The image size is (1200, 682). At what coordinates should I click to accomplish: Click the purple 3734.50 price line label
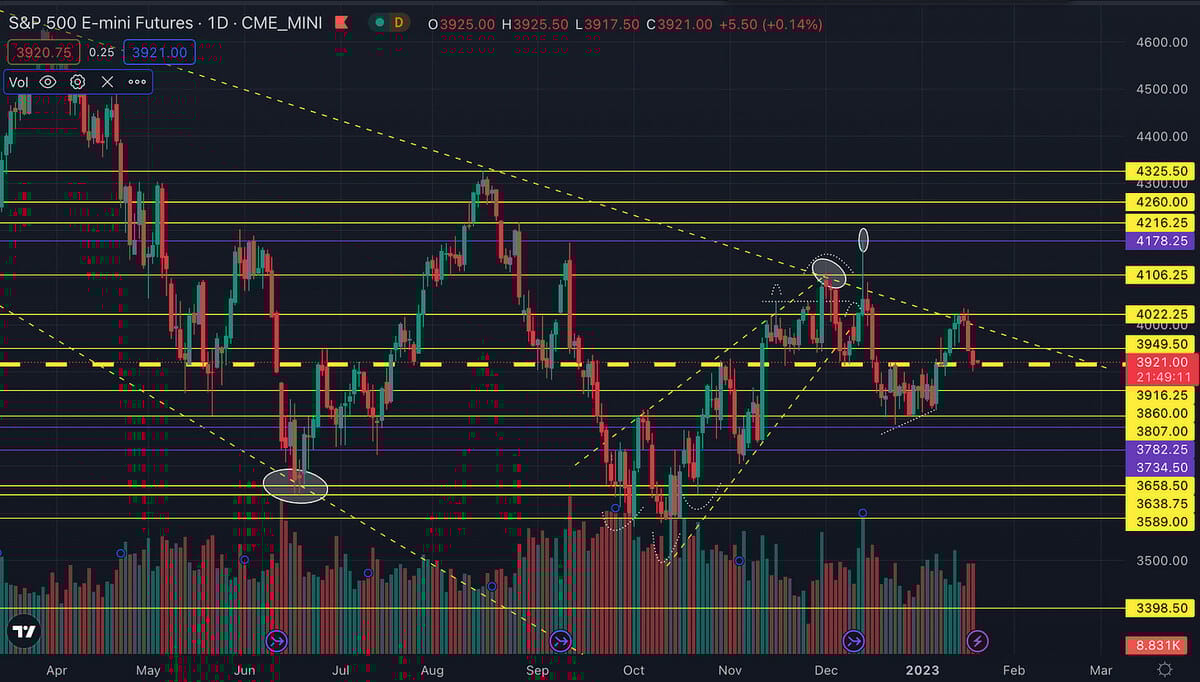pyautogui.click(x=1160, y=467)
